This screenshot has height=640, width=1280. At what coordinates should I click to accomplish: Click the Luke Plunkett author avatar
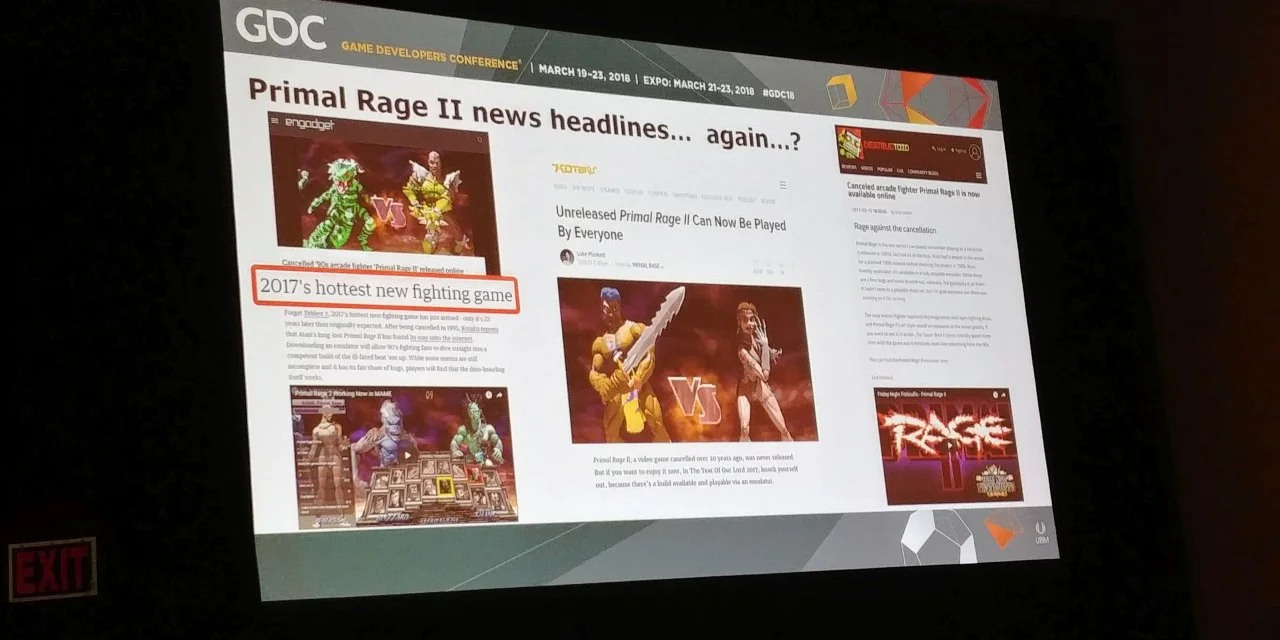click(x=567, y=256)
